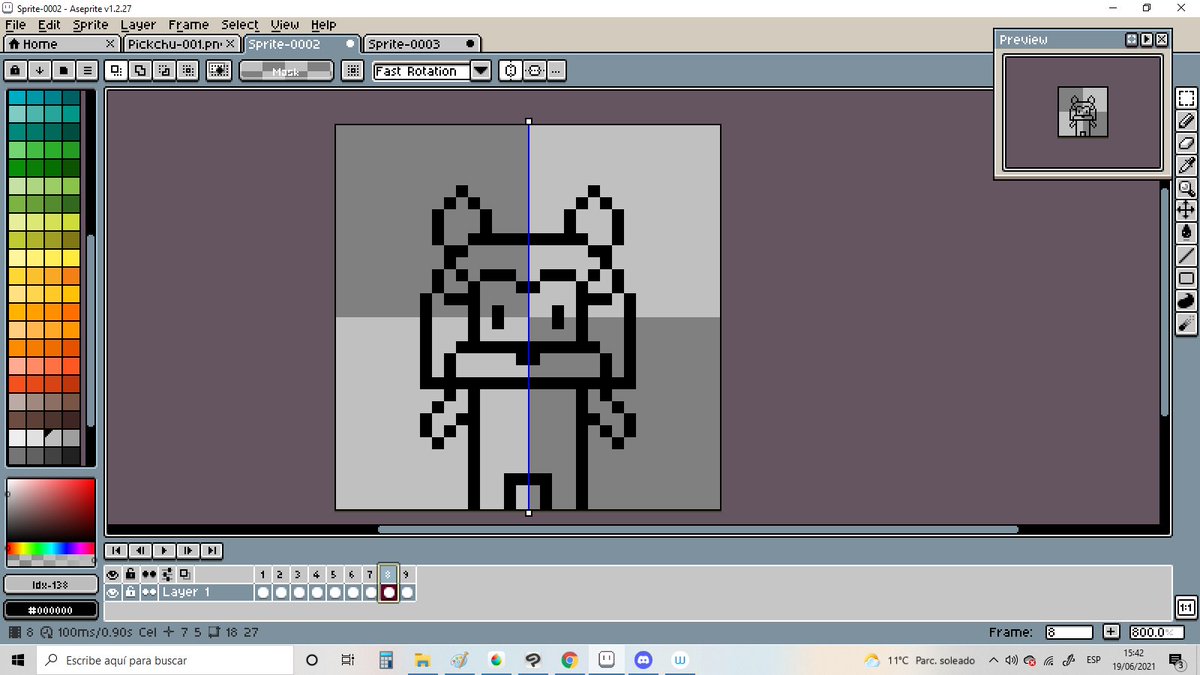Image resolution: width=1200 pixels, height=675 pixels.
Task: Play animation in the Preview panel
Action: 1146,40
